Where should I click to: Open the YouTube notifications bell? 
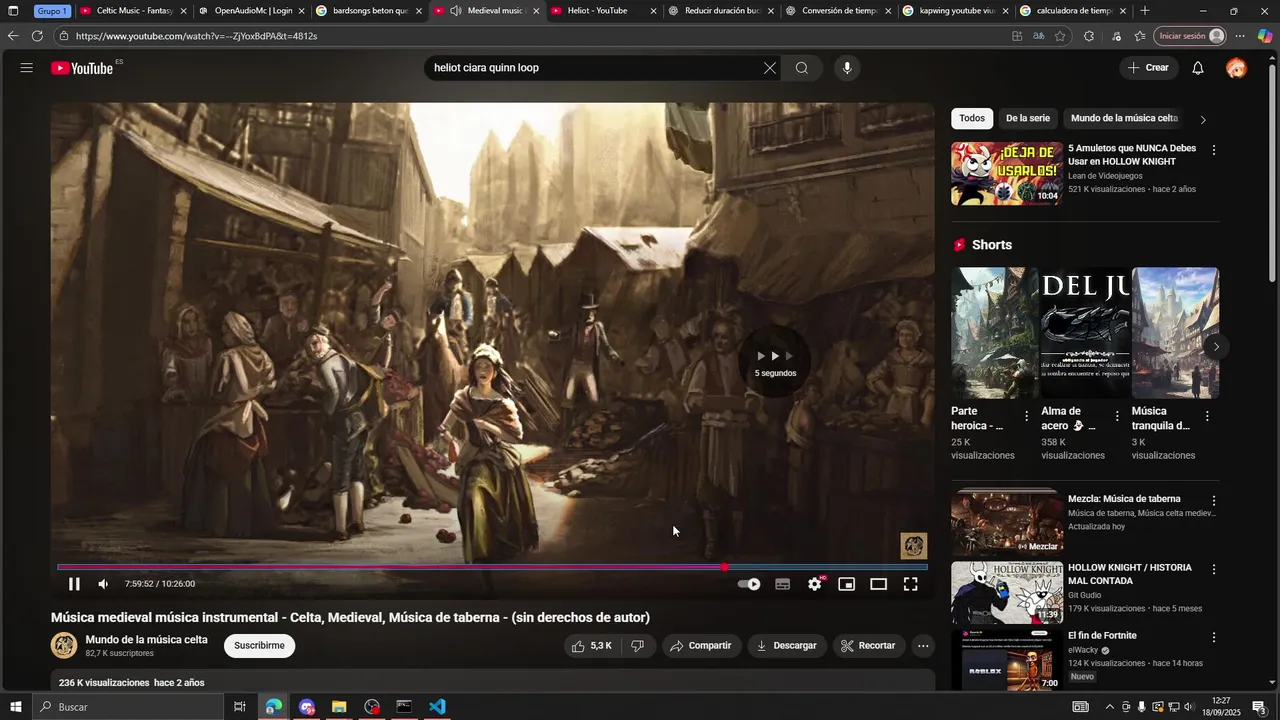[x=1198, y=68]
